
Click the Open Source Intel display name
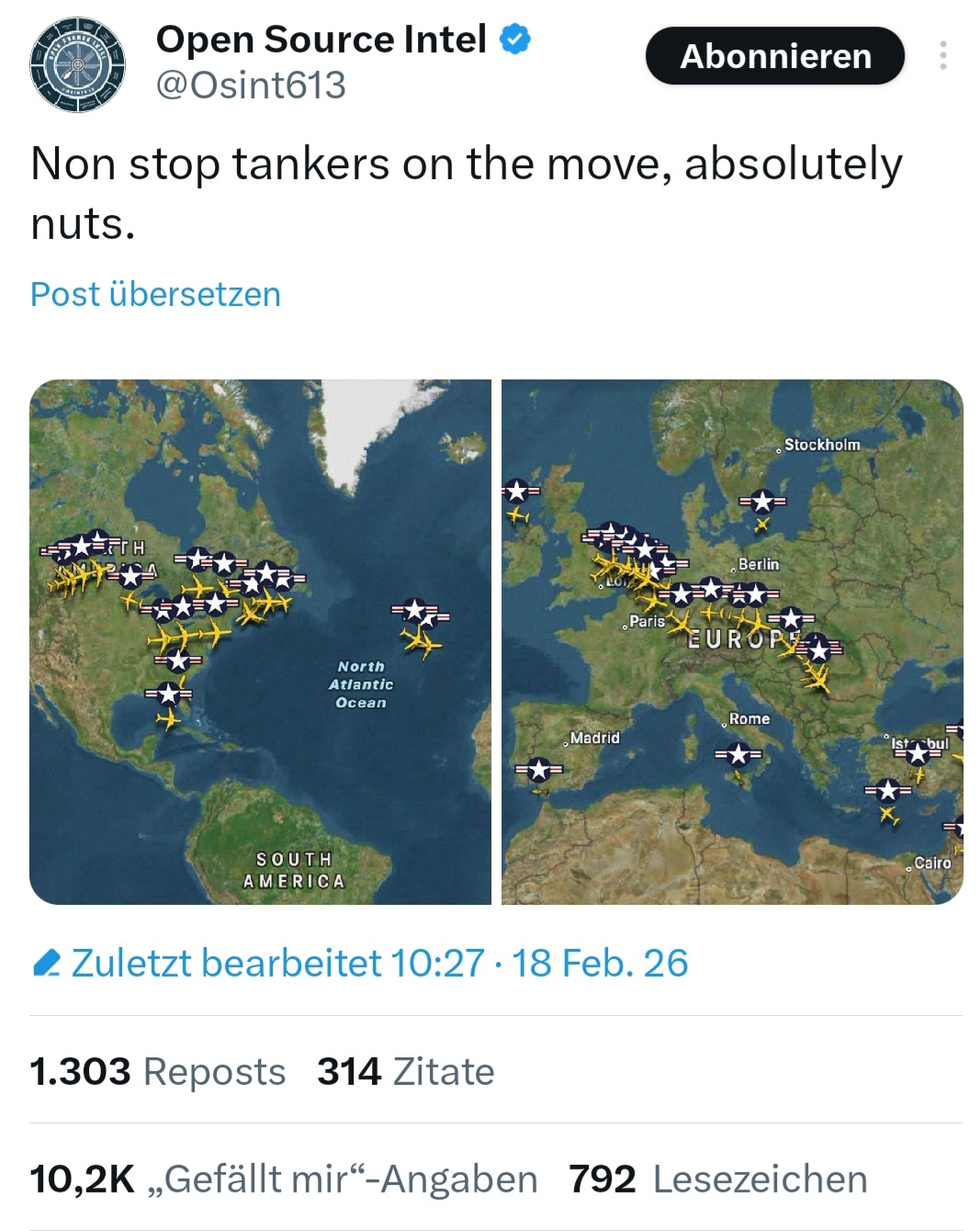tap(321, 39)
